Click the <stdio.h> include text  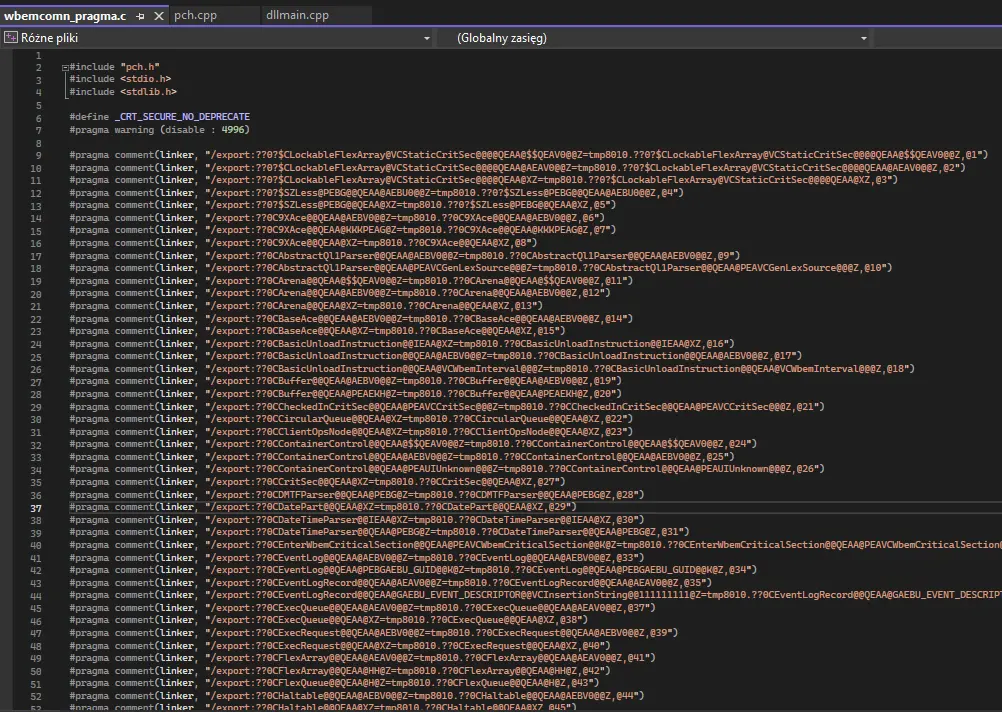point(145,79)
